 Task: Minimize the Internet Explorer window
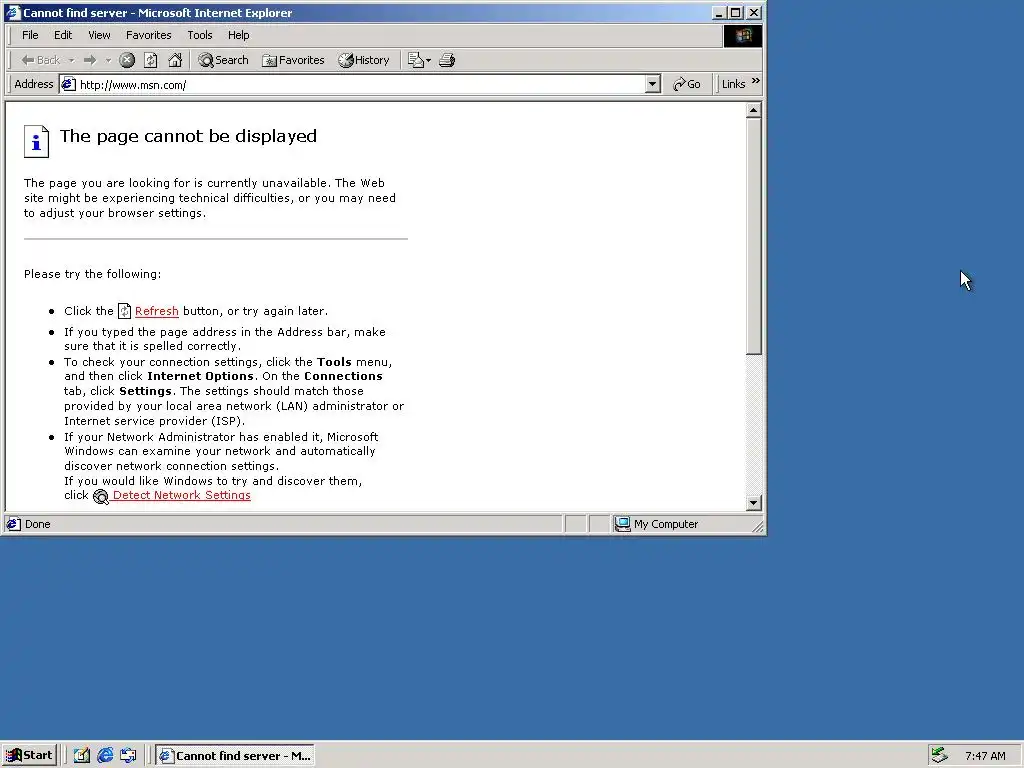[720, 12]
